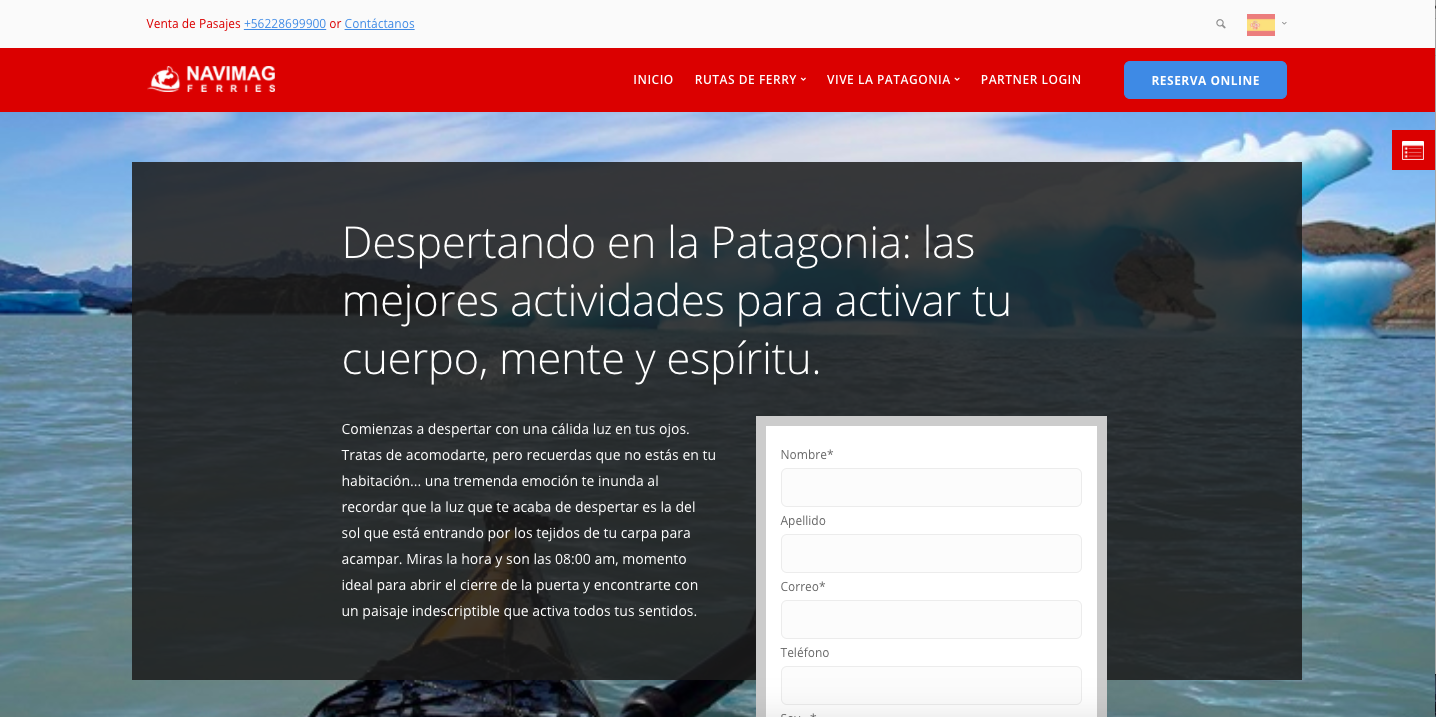Expand the Rutas de Ferry menu
The image size is (1436, 717).
(x=750, y=80)
